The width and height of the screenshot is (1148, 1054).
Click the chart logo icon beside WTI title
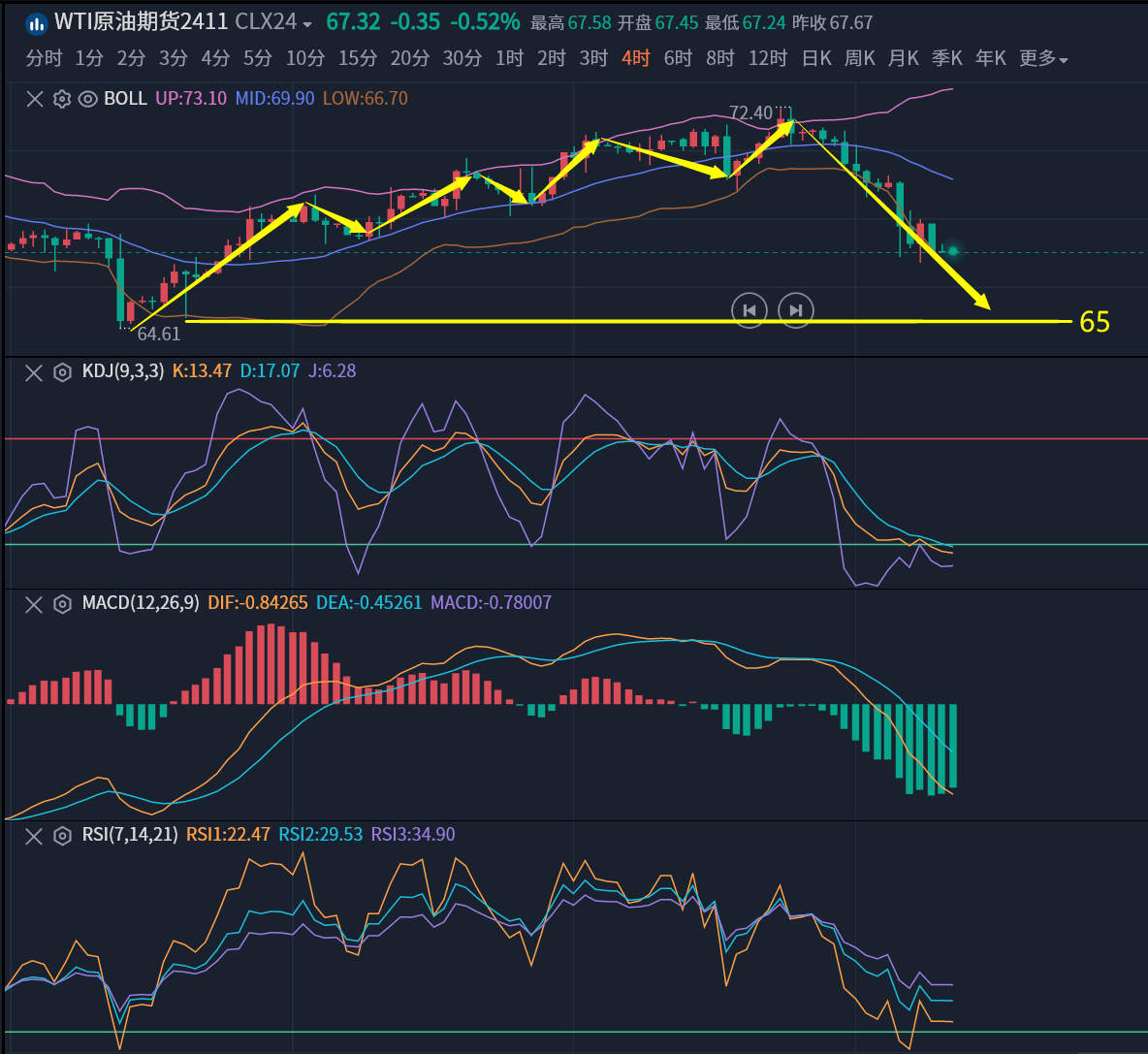point(37,23)
